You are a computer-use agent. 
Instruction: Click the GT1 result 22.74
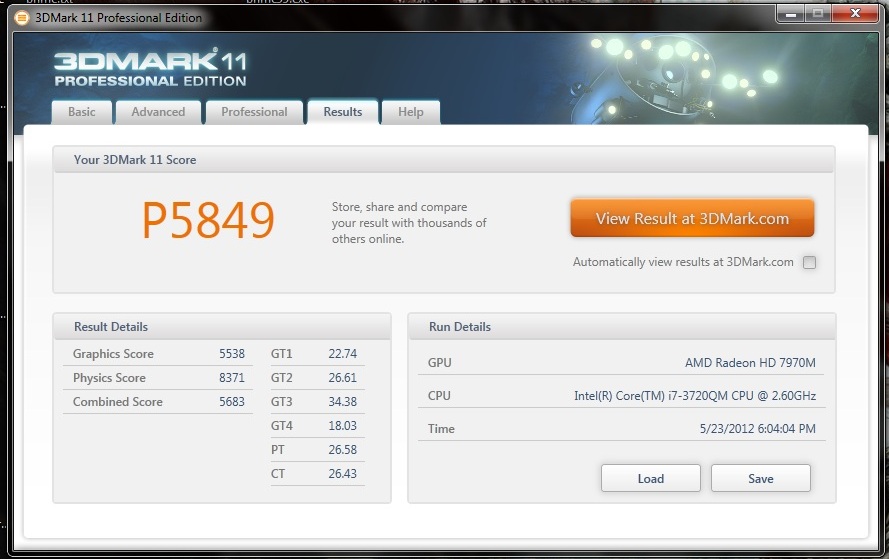(342, 354)
